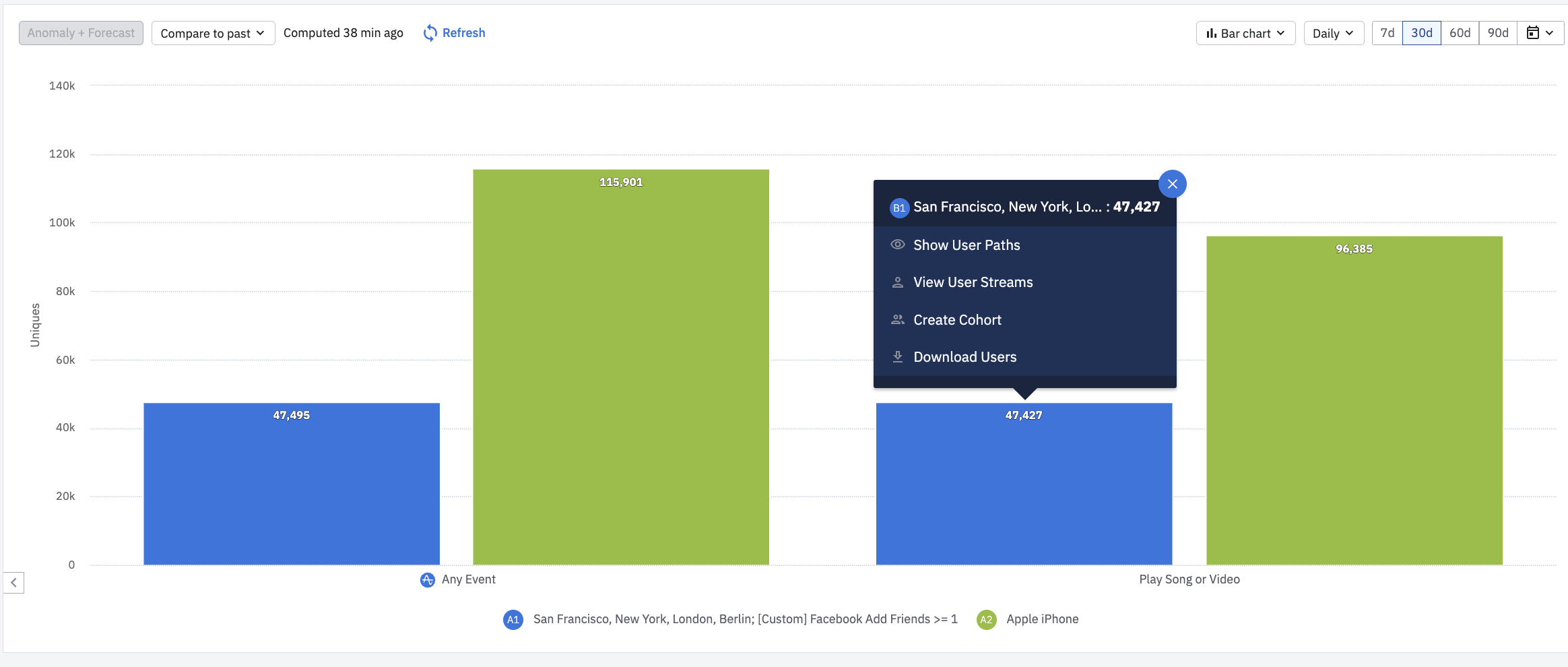Click the Any Event icon below the chart
The image size is (1568, 667).
tap(427, 579)
